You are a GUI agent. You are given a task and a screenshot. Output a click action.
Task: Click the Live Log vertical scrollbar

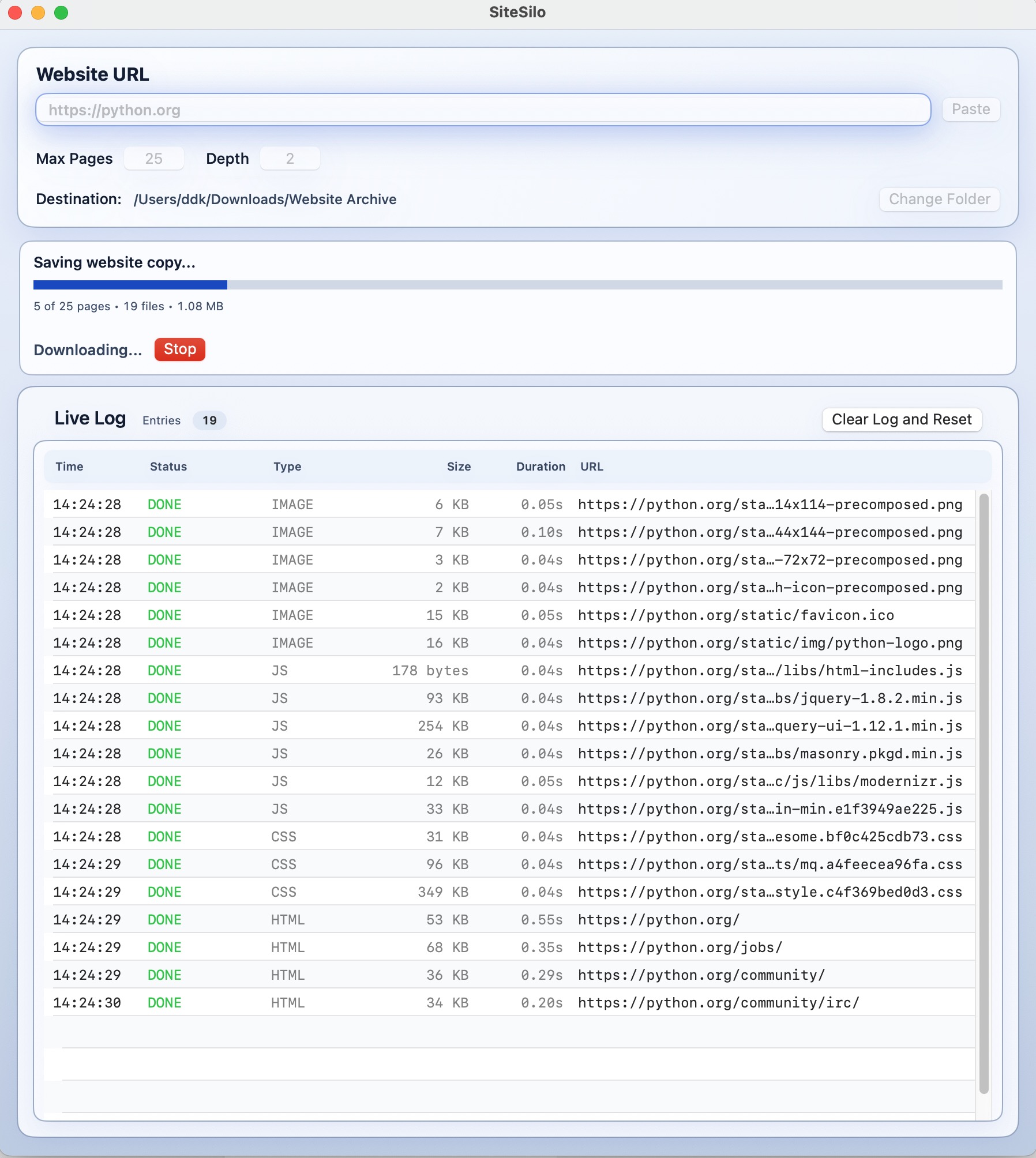(984, 793)
